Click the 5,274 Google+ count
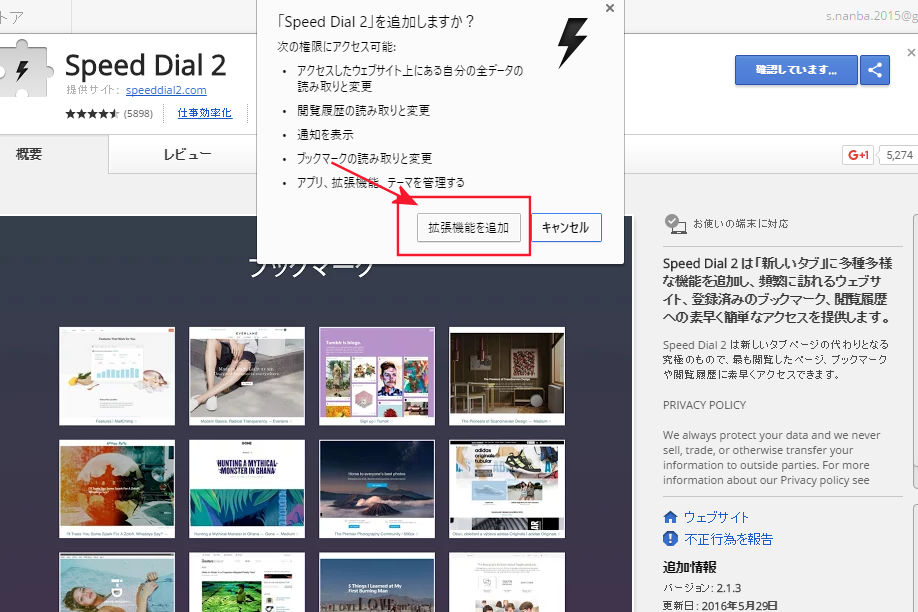Screen dimensions: 918x612 pos(899,155)
